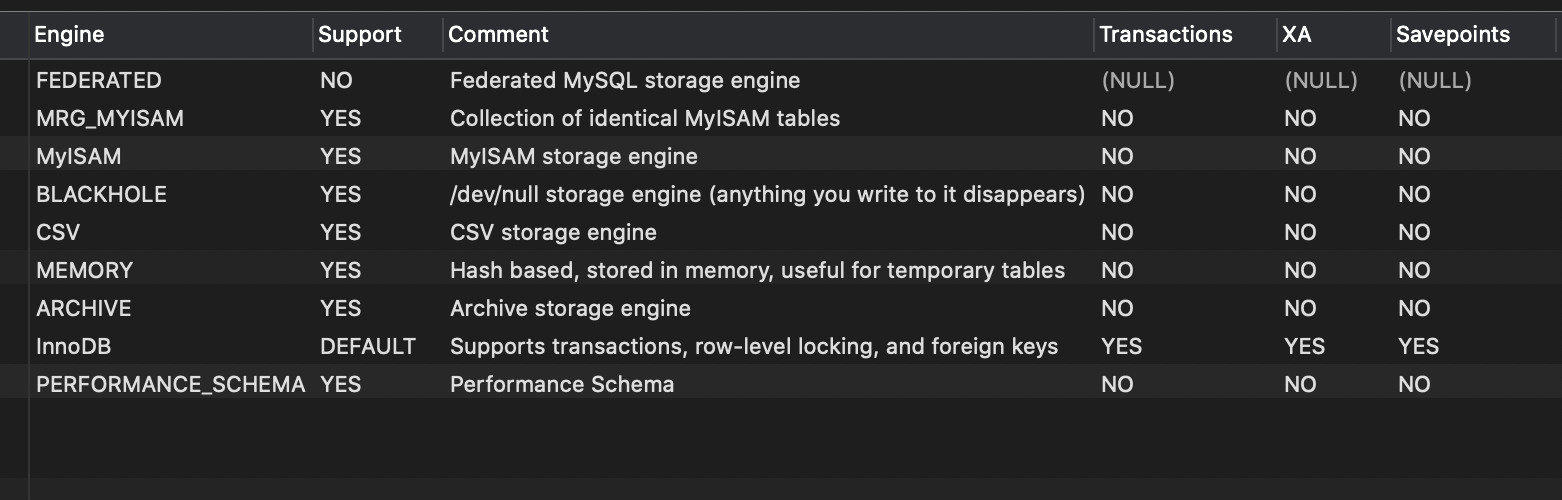Screen dimensions: 1562x500
Task: Select the MEMORY engine cell
Action: tap(85, 270)
